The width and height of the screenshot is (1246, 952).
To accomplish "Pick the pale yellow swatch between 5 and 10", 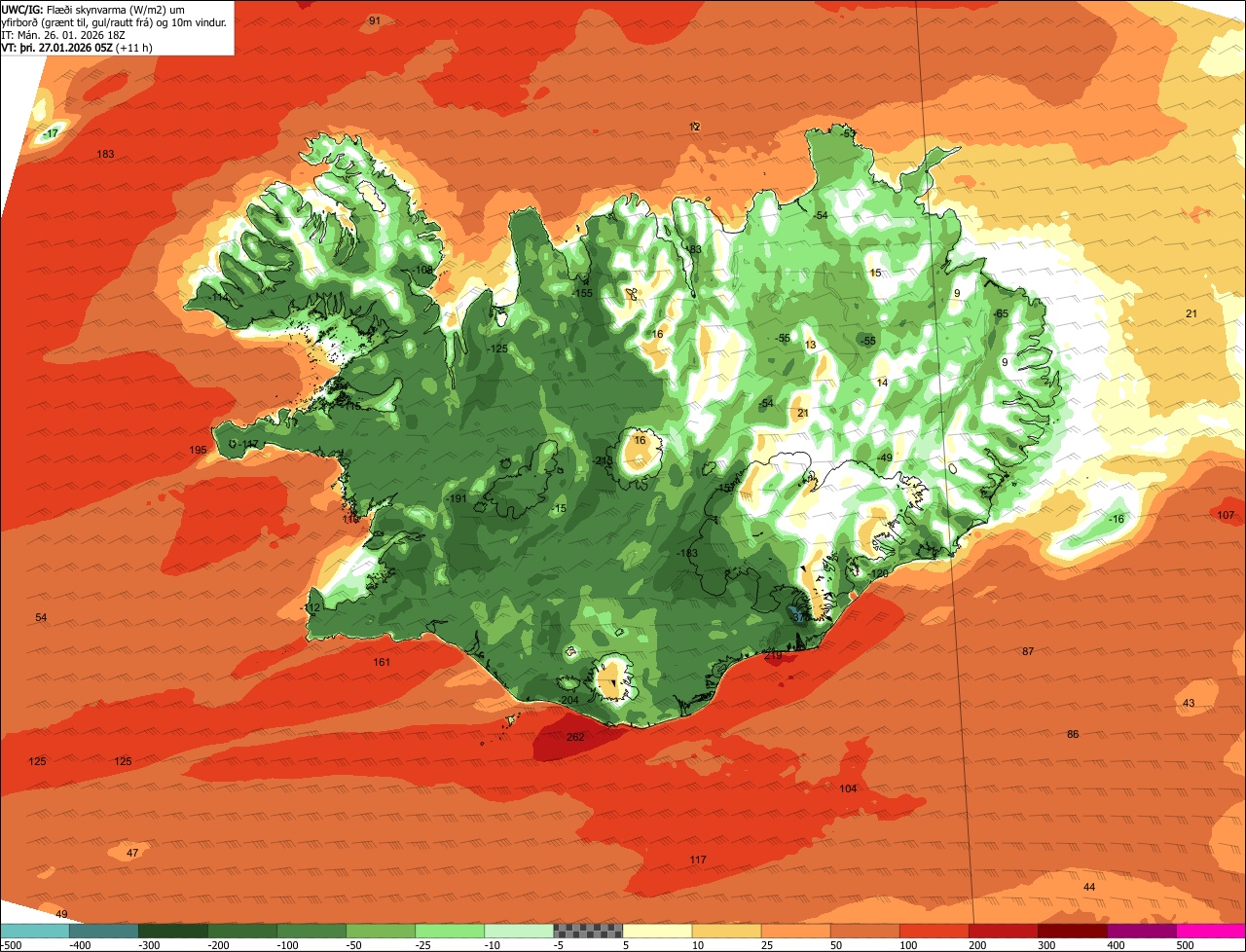I will point(657,931).
